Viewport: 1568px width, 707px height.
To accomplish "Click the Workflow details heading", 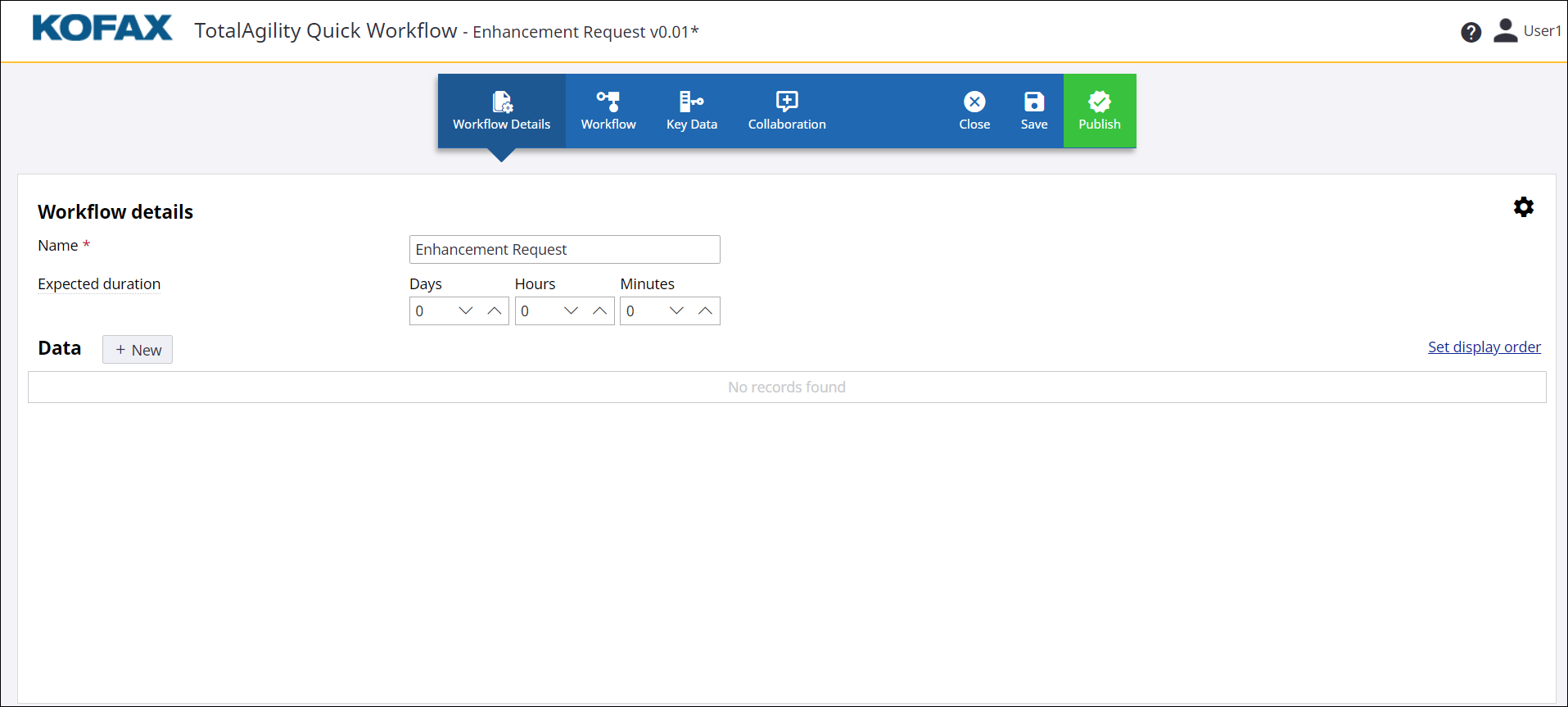I will [115, 212].
